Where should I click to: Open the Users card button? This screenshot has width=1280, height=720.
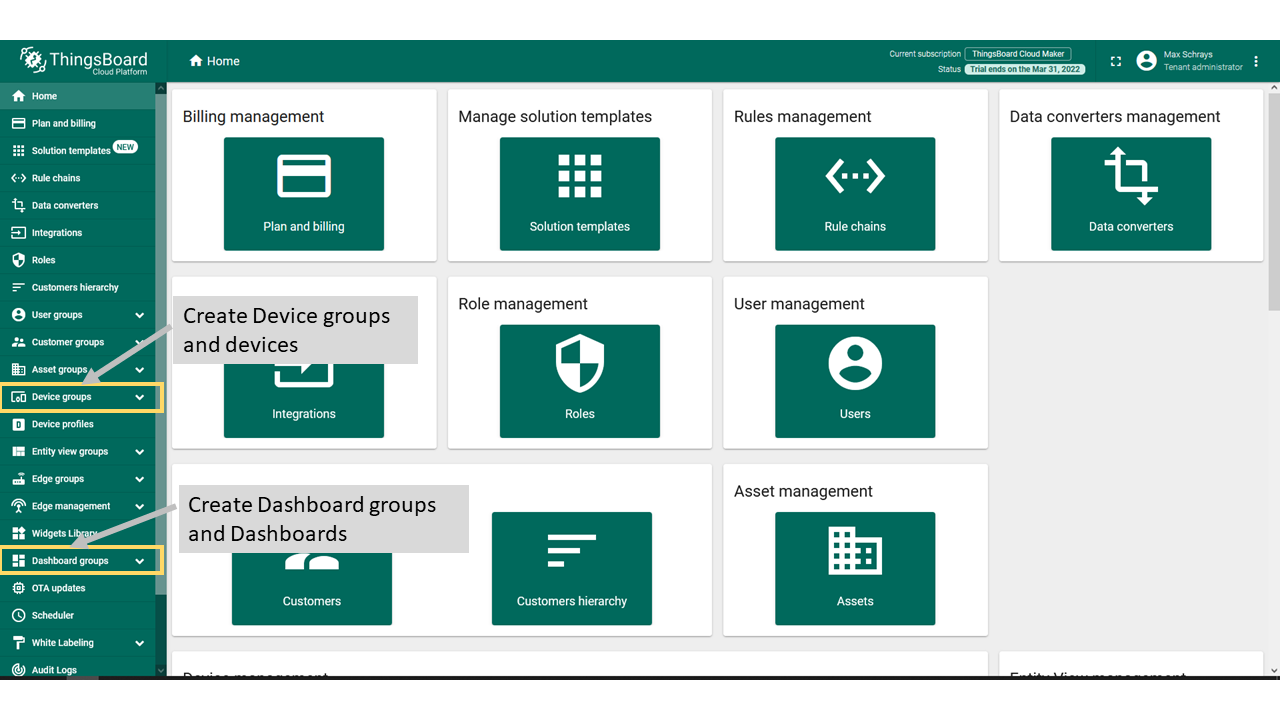tap(855, 381)
